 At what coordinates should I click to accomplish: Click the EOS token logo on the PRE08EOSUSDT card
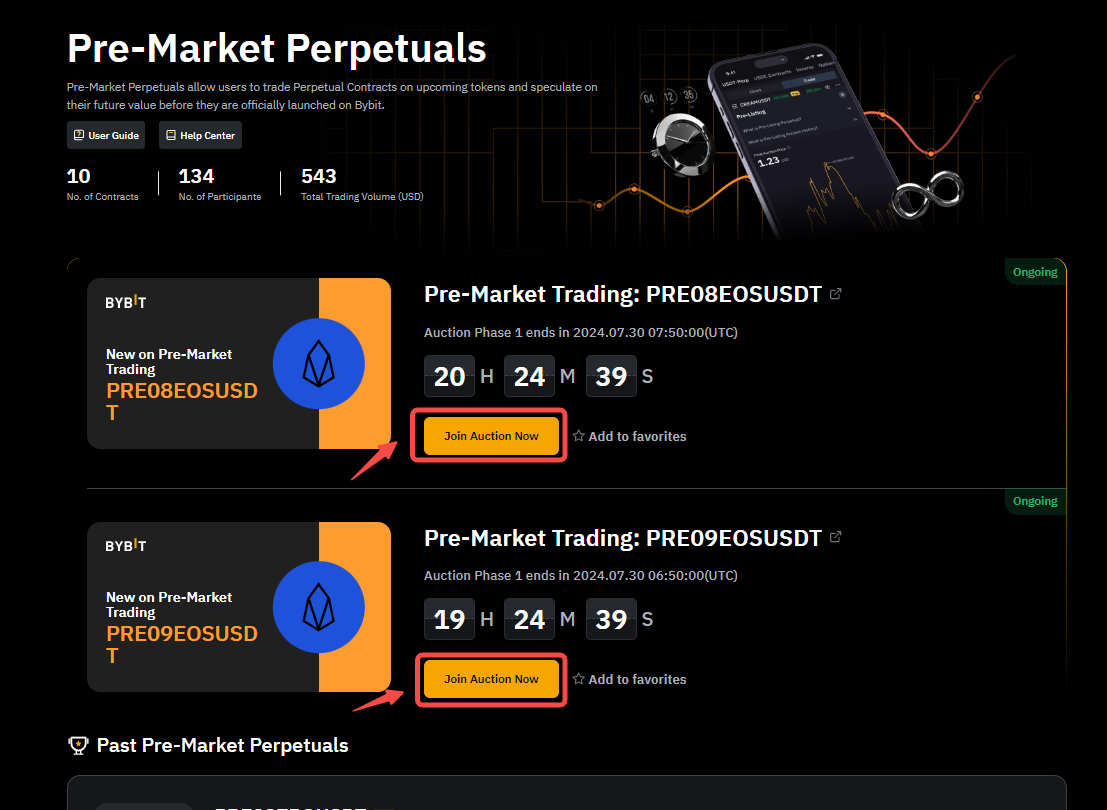click(318, 364)
